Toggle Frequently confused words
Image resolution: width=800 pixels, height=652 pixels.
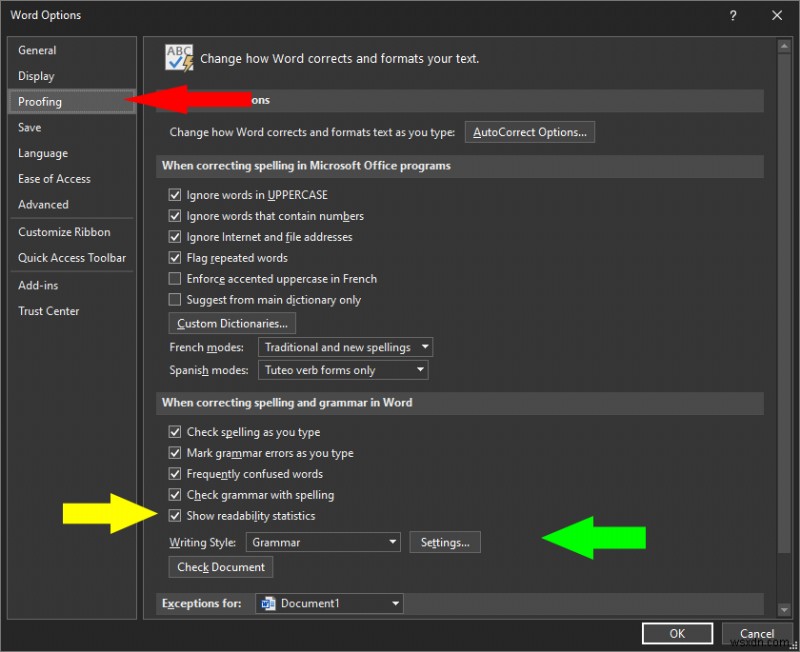click(x=175, y=473)
